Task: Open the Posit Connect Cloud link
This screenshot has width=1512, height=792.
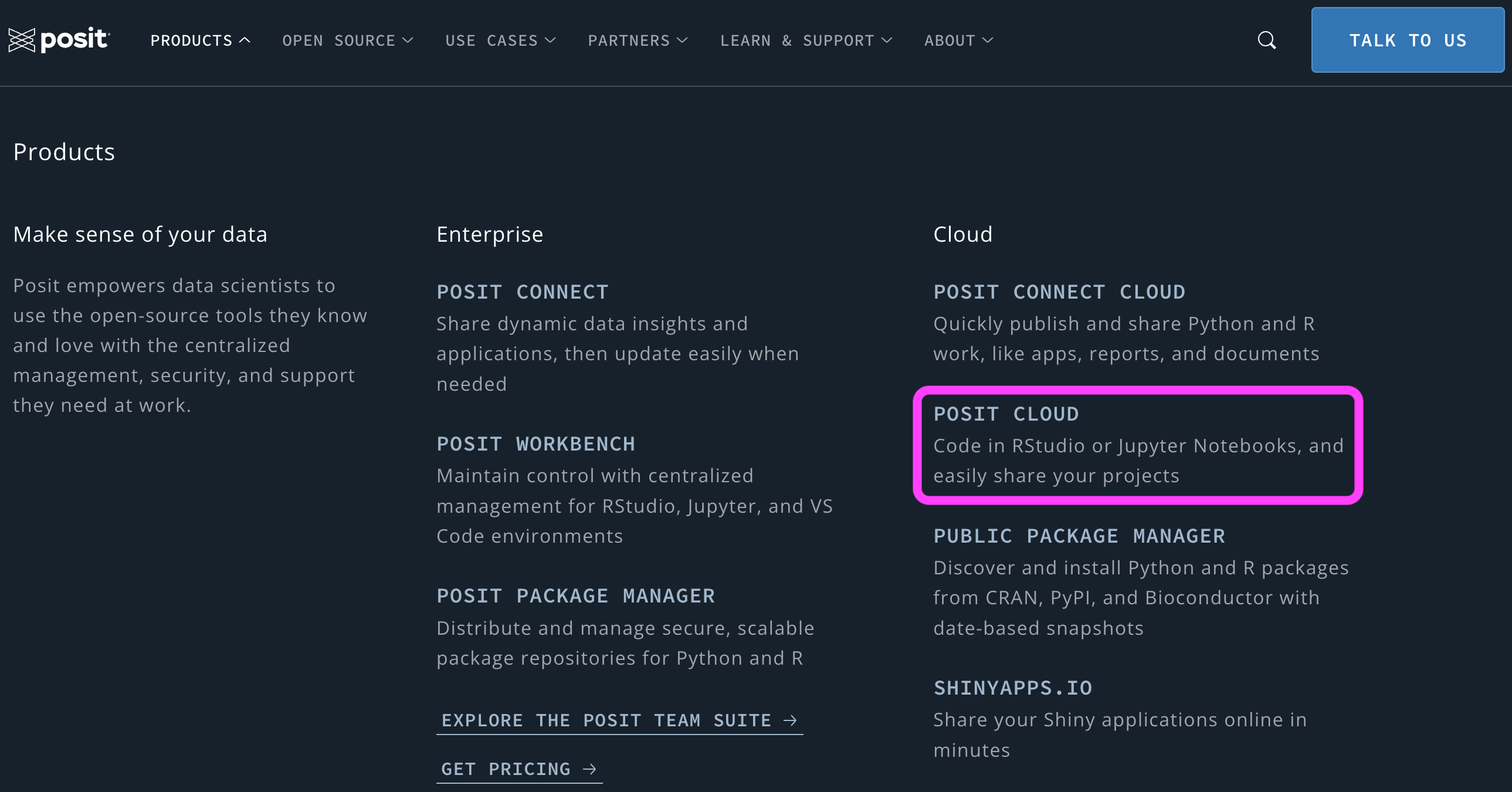Action: click(1059, 292)
